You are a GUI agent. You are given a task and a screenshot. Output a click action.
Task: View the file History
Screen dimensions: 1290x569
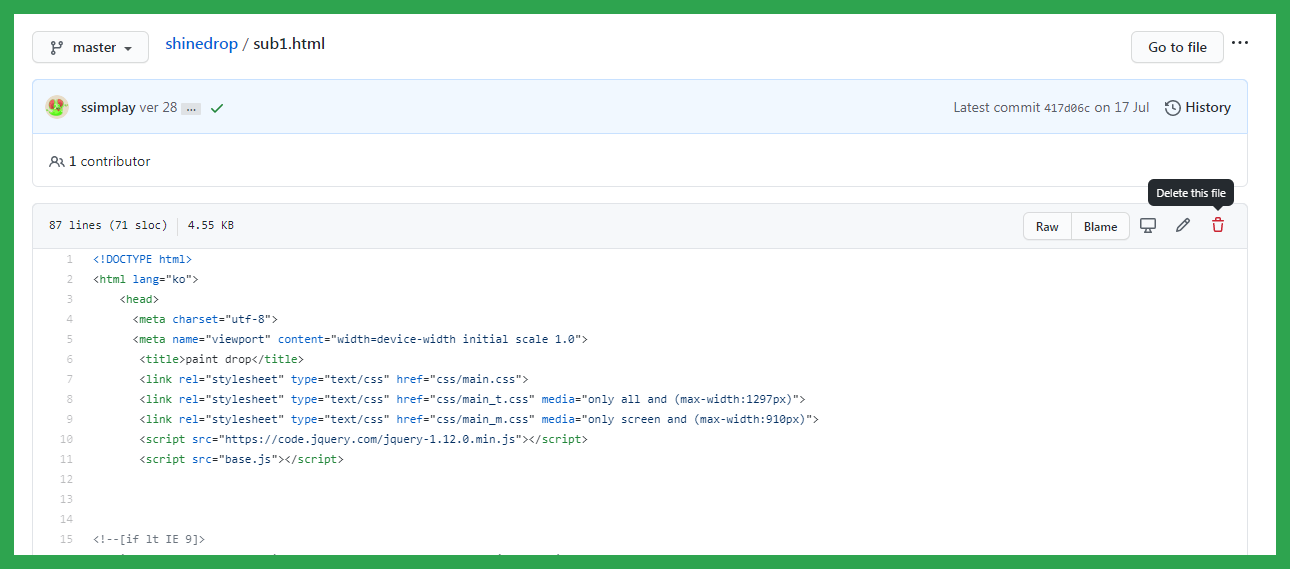point(1198,107)
